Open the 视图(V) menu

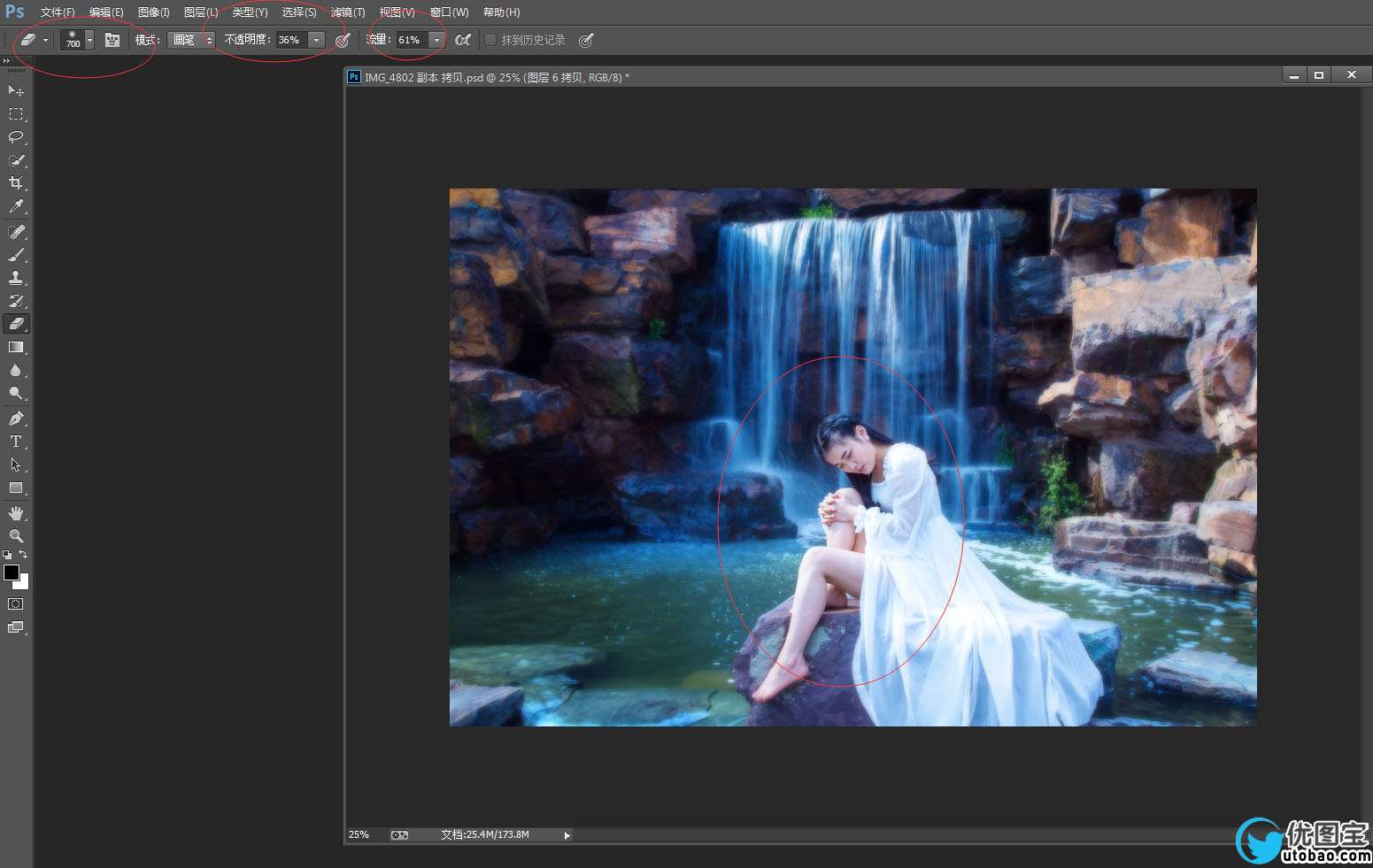pyautogui.click(x=397, y=12)
